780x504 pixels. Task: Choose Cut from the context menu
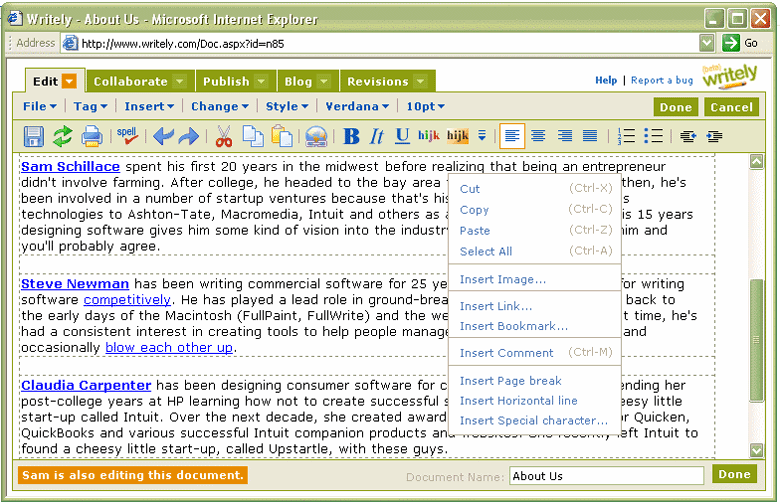tap(535, 189)
